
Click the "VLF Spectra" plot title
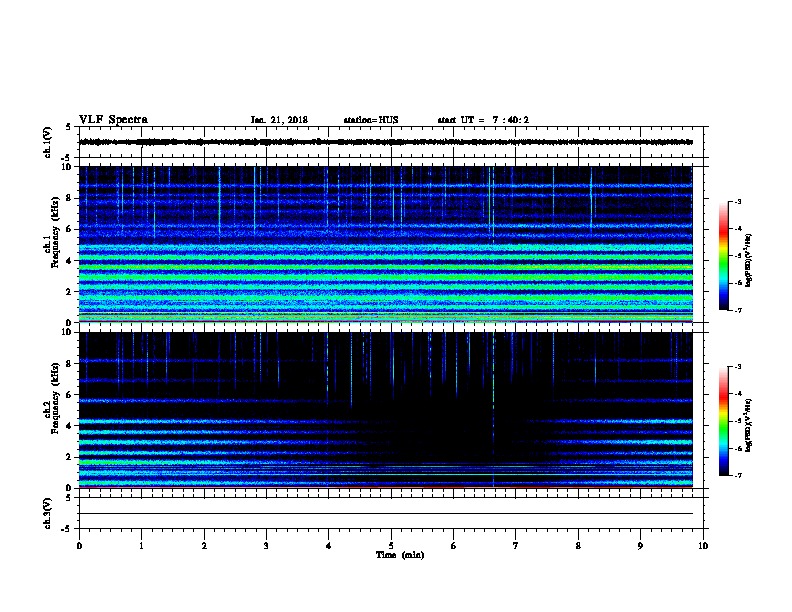point(113,120)
